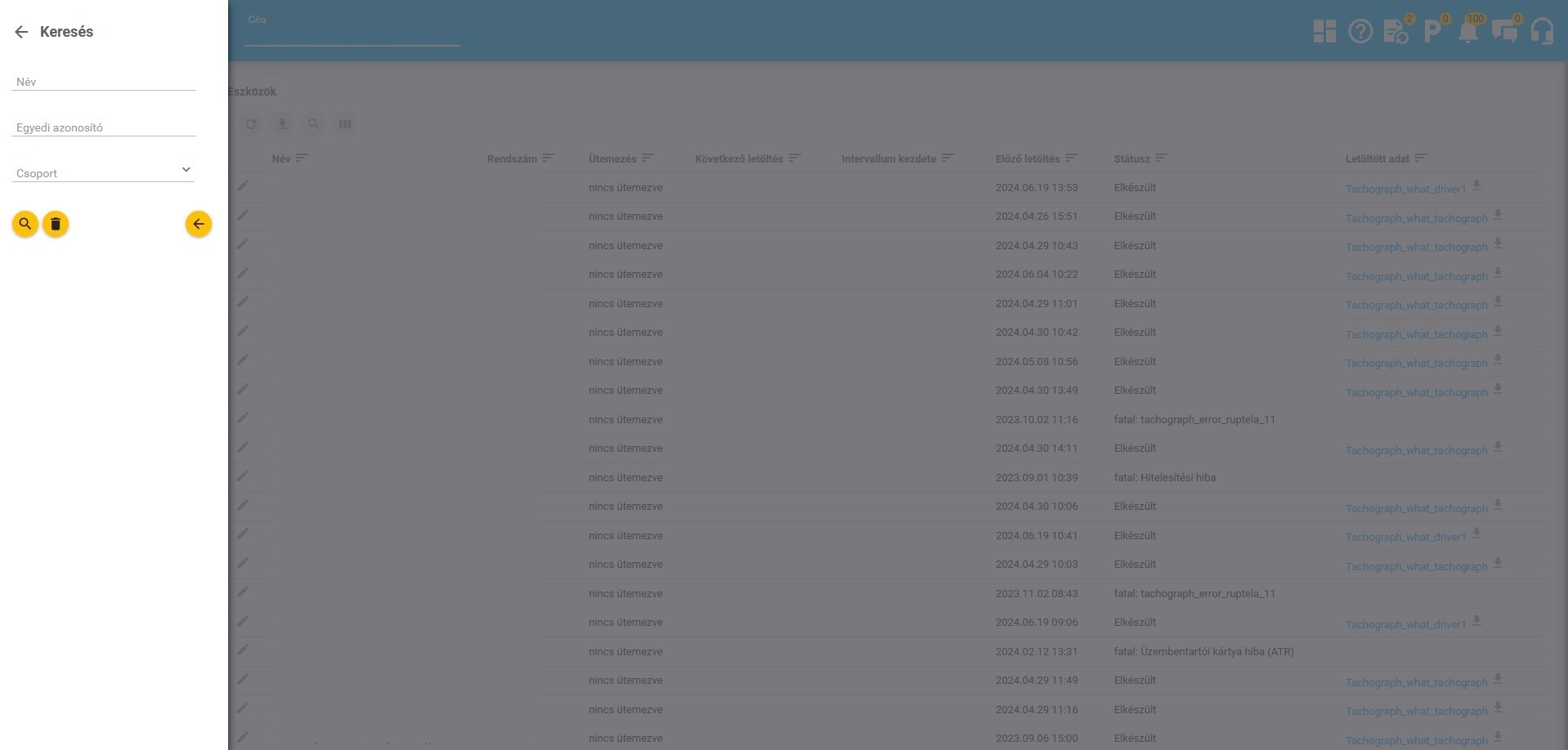This screenshot has width=1568, height=750.
Task: Click the columns toolbar icon
Action: [x=345, y=124]
